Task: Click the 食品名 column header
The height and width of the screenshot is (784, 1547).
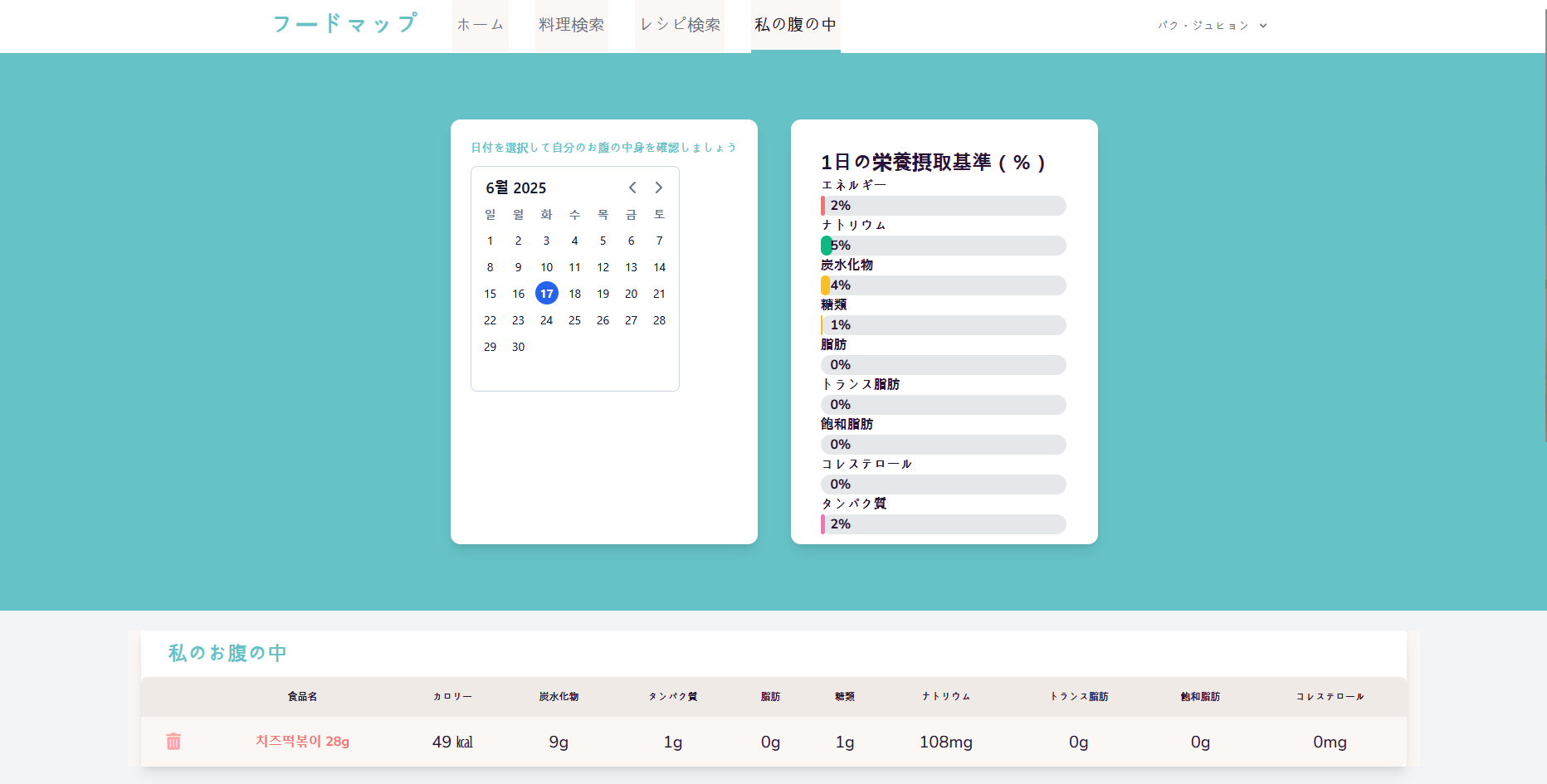Action: [302, 697]
